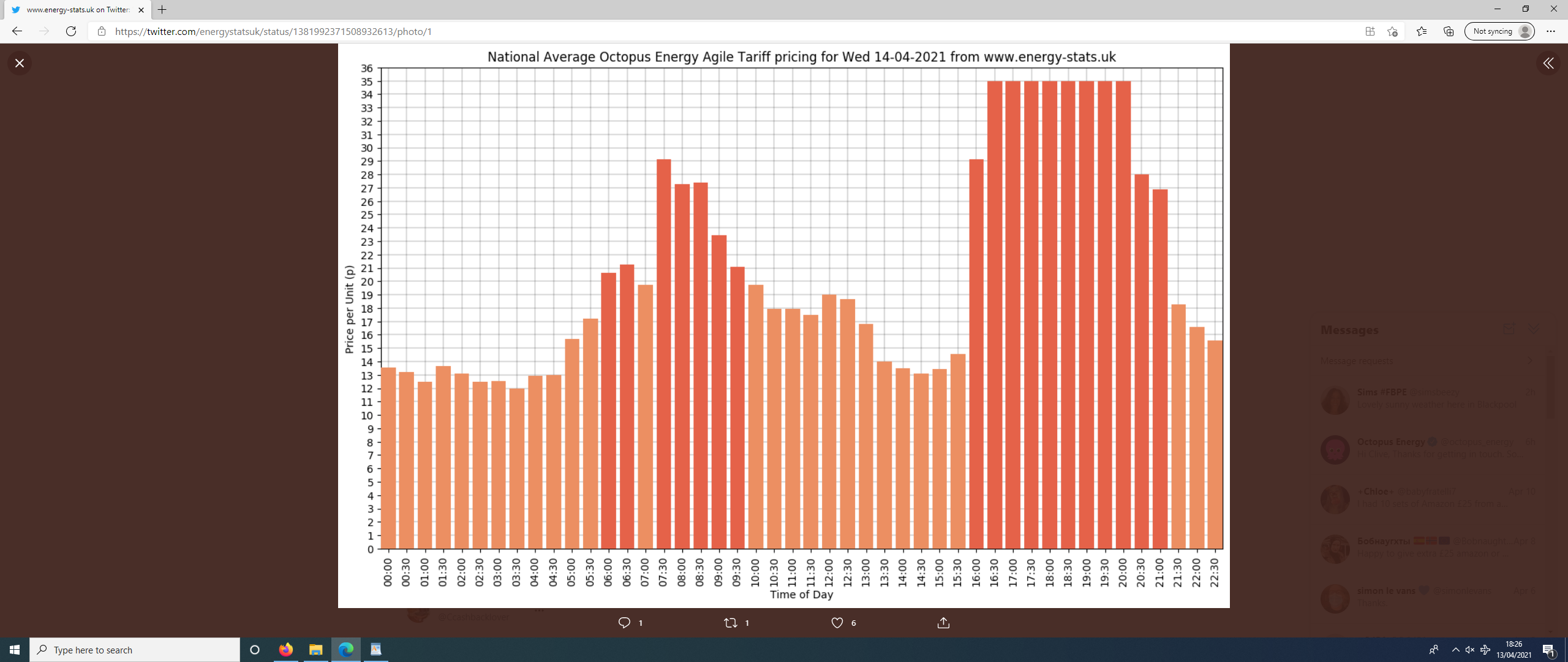Click the reply speech bubble icon

(624, 623)
